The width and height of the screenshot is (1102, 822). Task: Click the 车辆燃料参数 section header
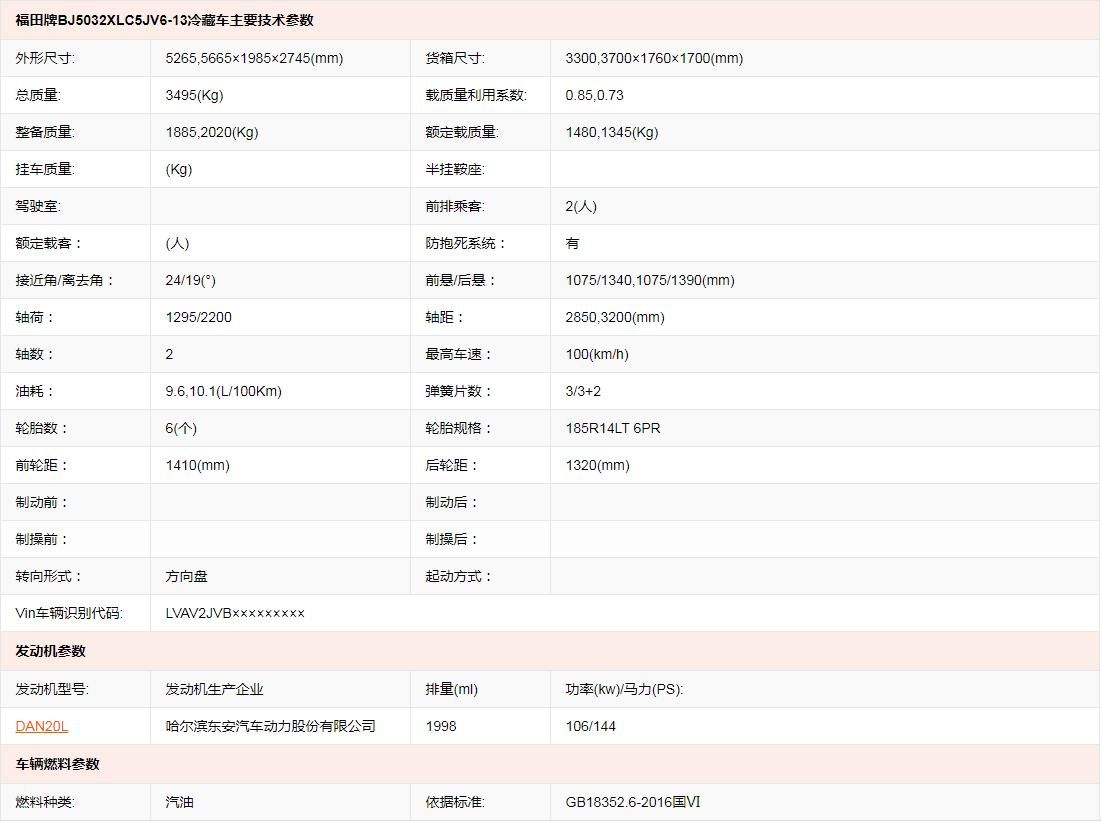pos(58,764)
